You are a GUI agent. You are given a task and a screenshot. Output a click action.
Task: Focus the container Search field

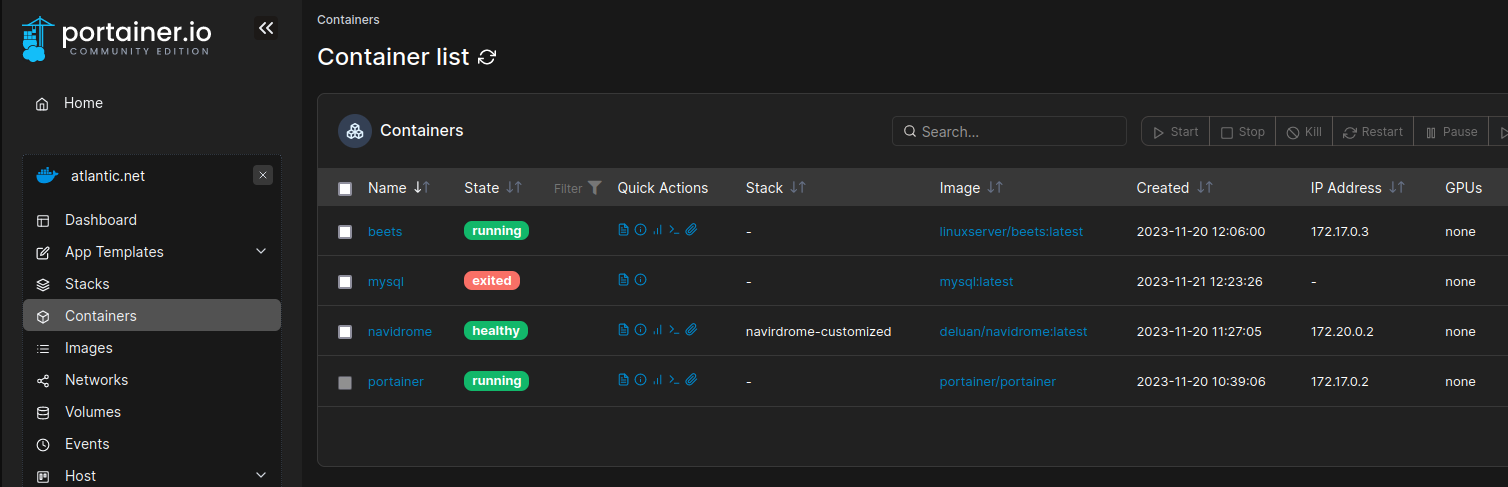(1009, 132)
